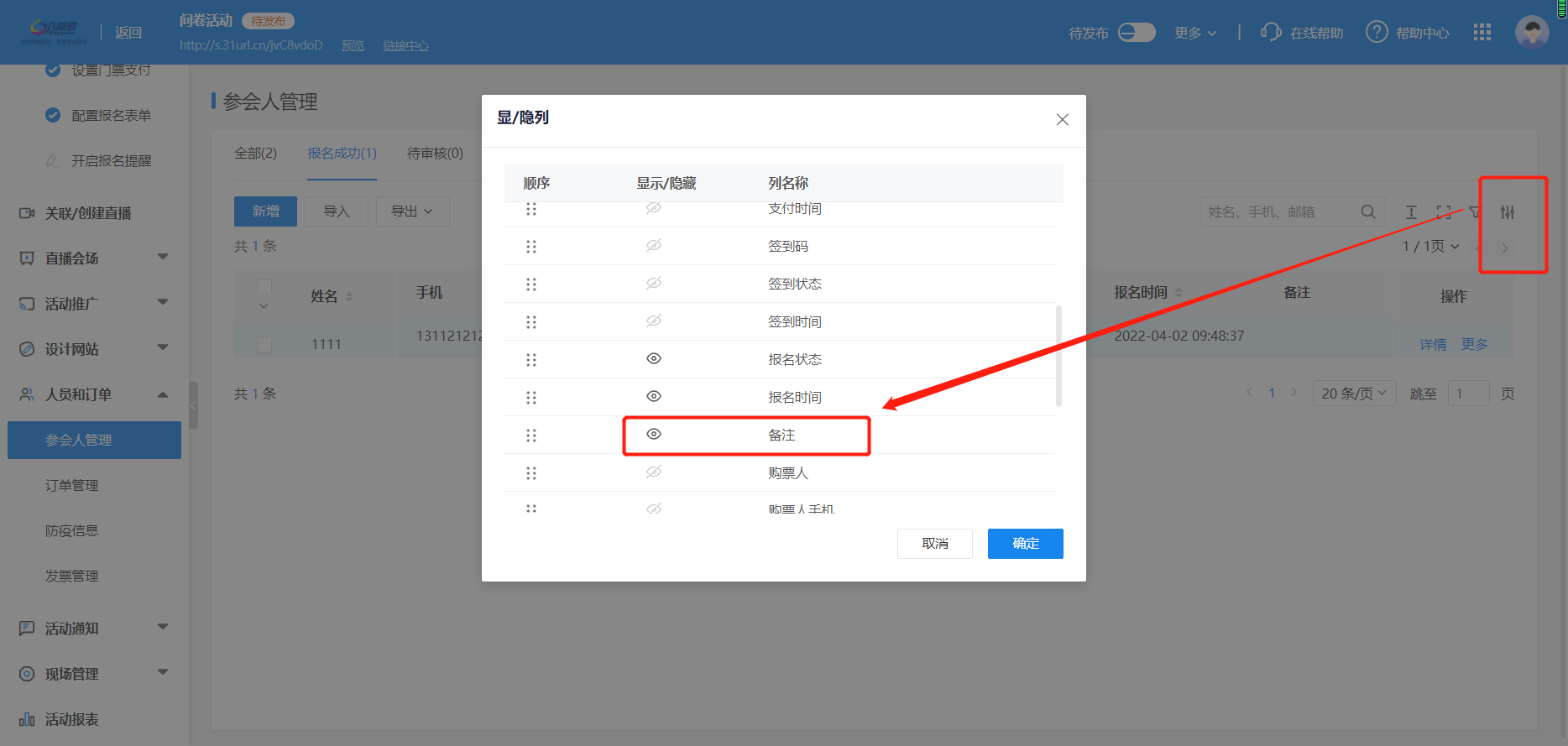Tick the select-all checkbox in table header
Screen dimensions: 1568x746
pos(264,287)
